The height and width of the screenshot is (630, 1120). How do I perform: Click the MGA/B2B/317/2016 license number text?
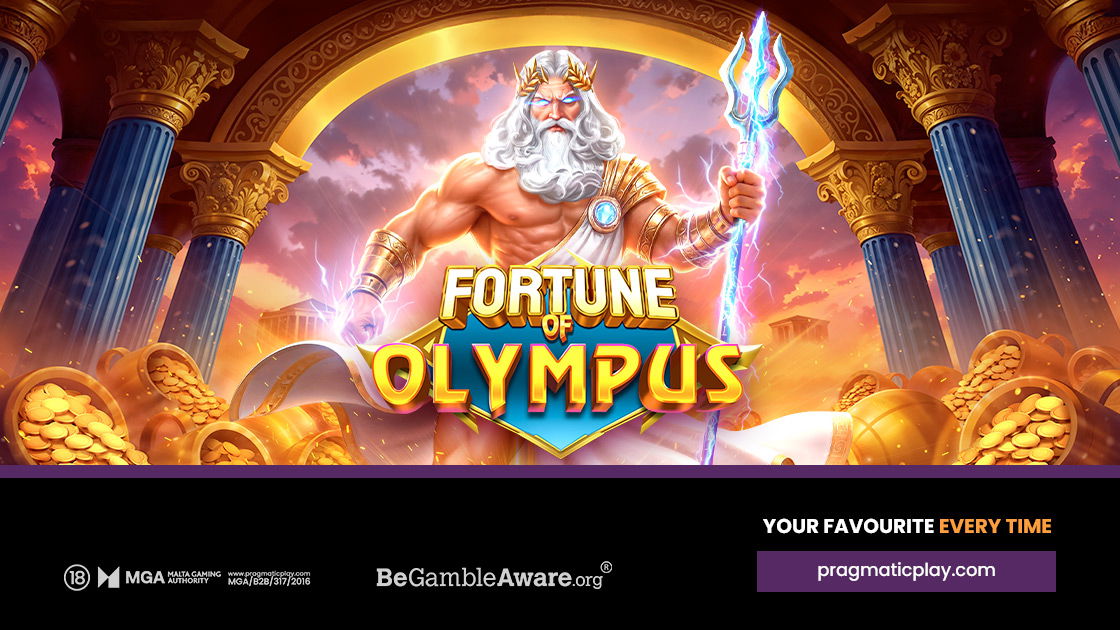(x=269, y=581)
